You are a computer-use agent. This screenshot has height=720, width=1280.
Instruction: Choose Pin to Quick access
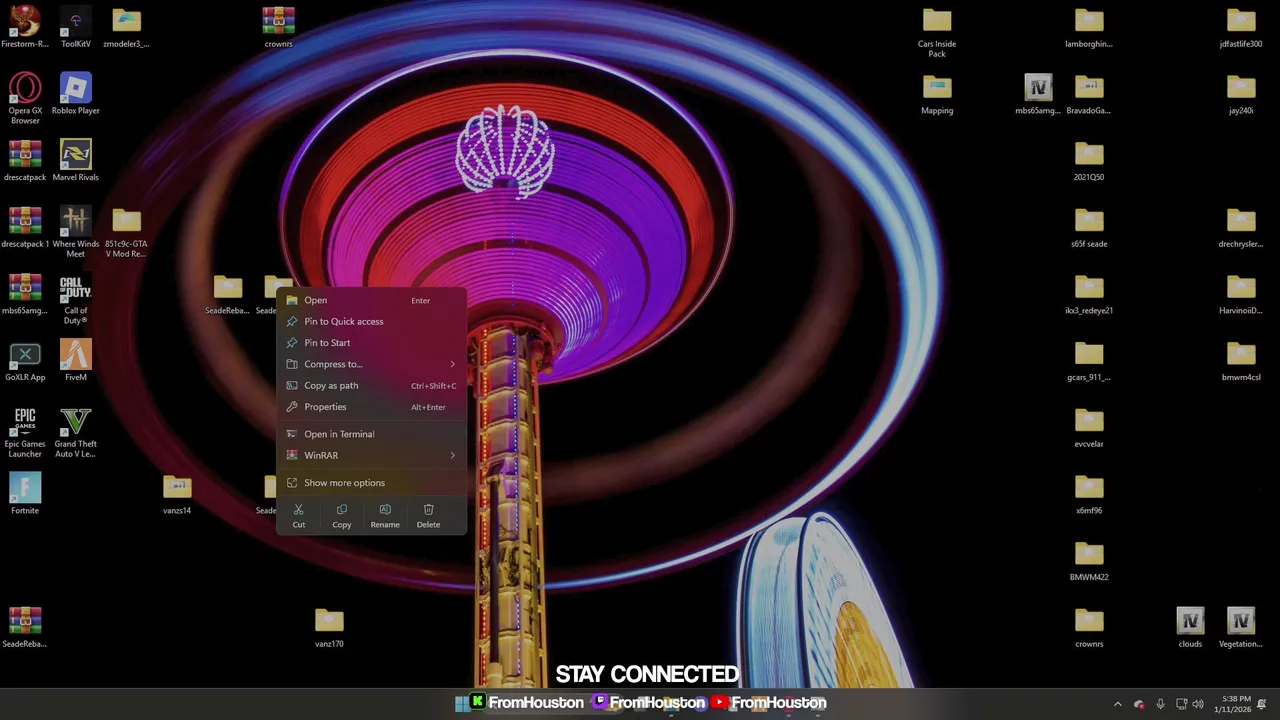click(x=371, y=321)
